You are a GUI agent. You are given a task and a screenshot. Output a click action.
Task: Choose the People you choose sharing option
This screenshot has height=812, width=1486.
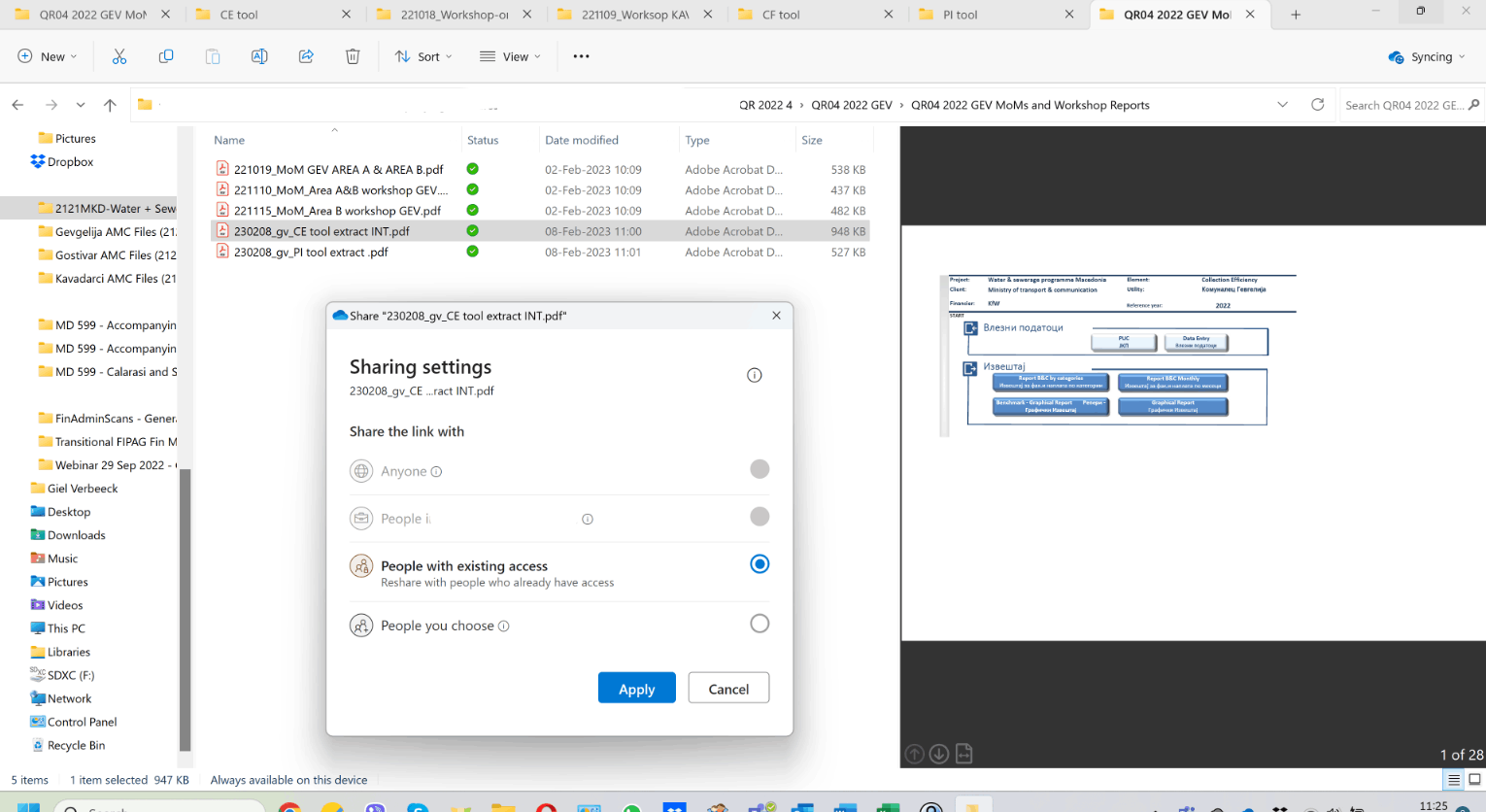point(760,623)
